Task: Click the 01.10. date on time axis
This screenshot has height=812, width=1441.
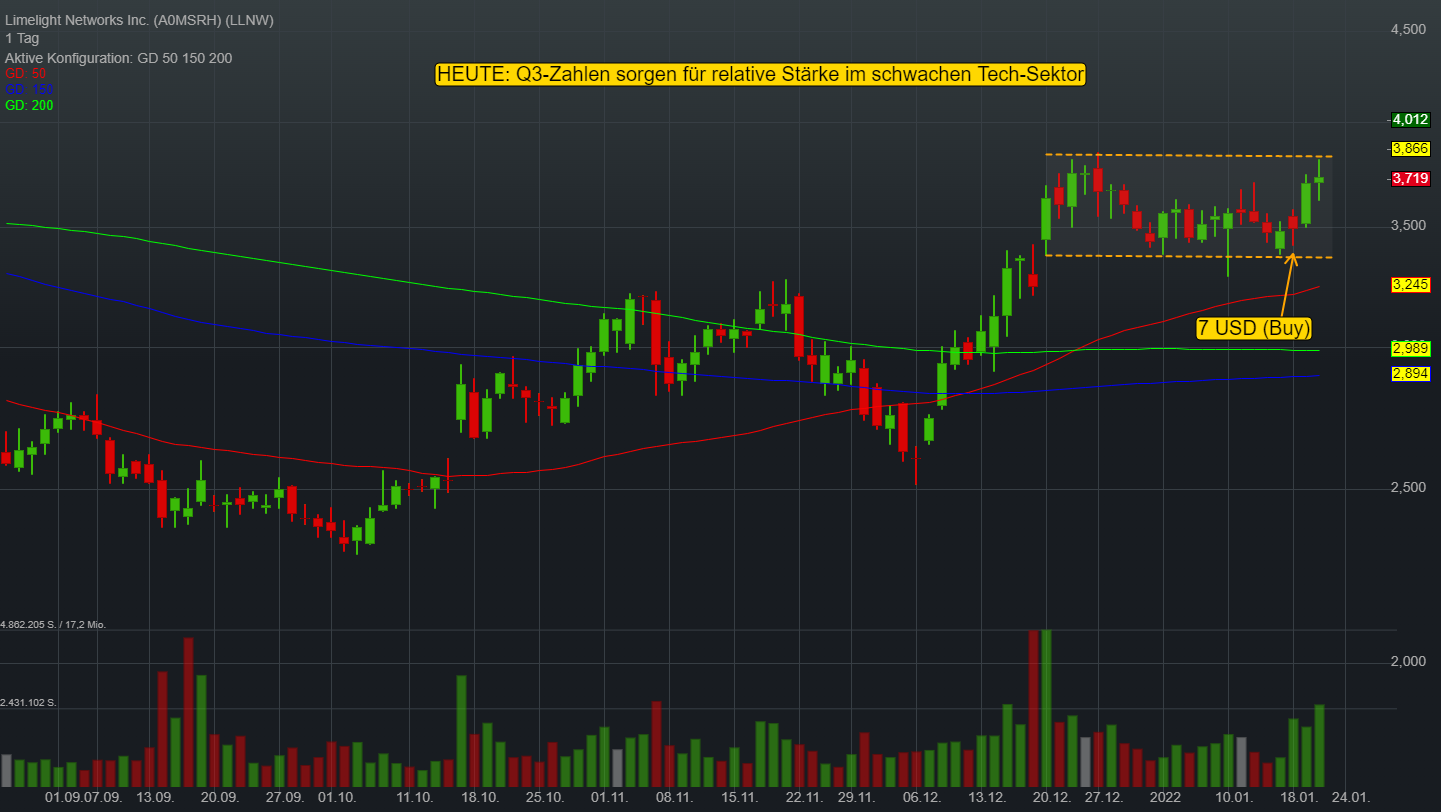Action: pos(337,798)
